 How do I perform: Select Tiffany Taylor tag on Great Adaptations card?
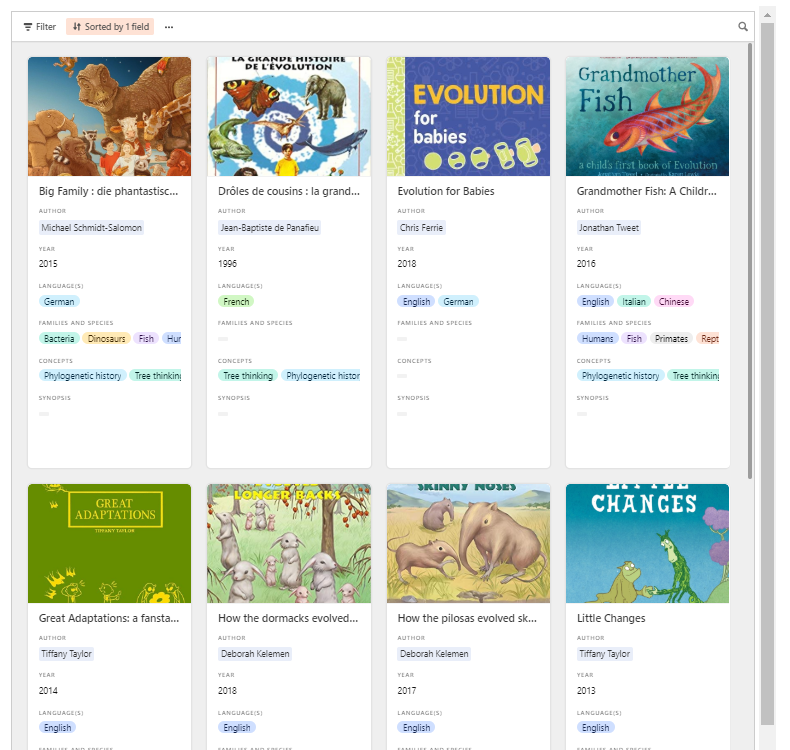[x=66, y=654]
